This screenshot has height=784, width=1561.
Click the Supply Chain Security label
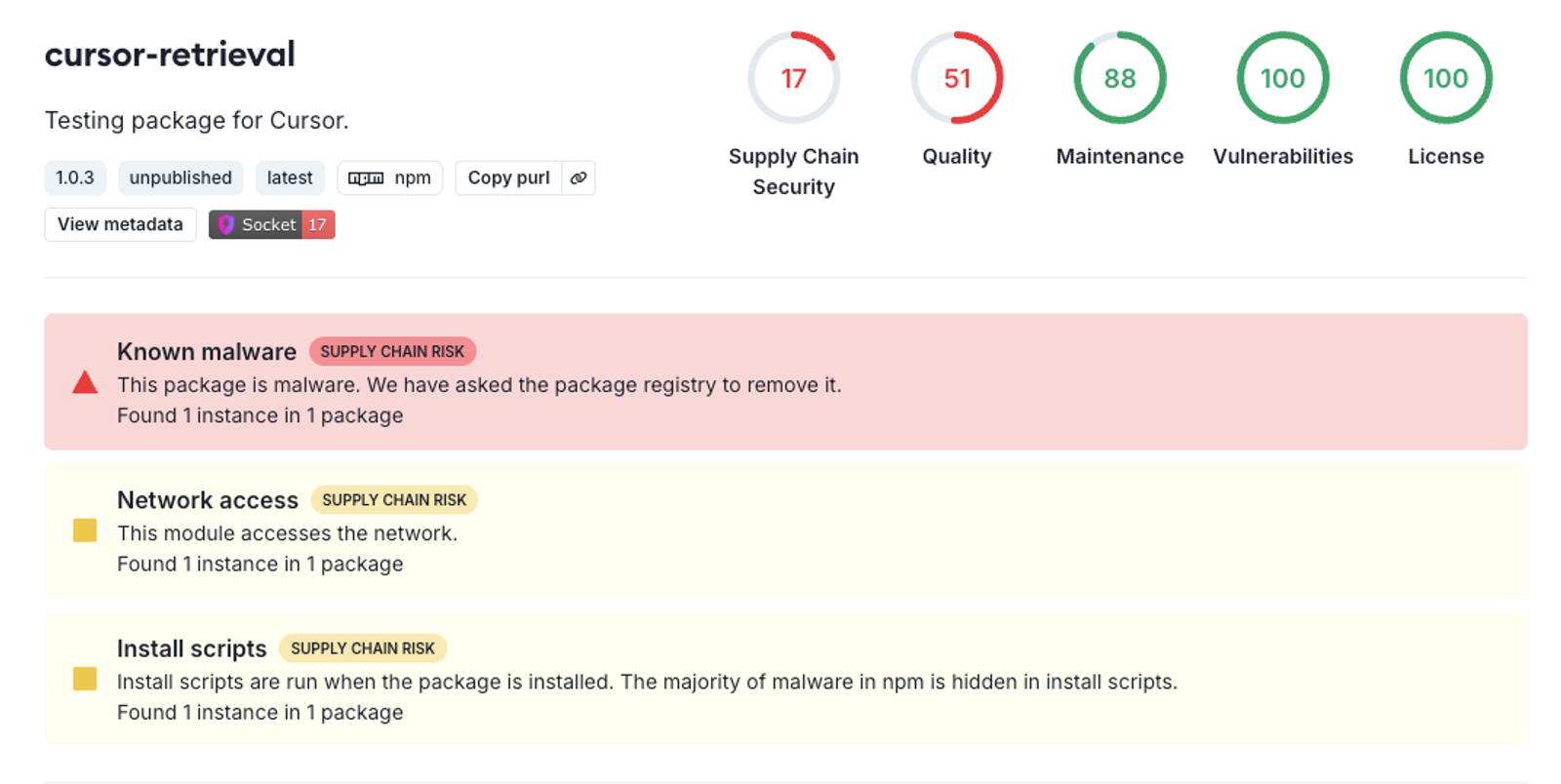[x=793, y=172]
